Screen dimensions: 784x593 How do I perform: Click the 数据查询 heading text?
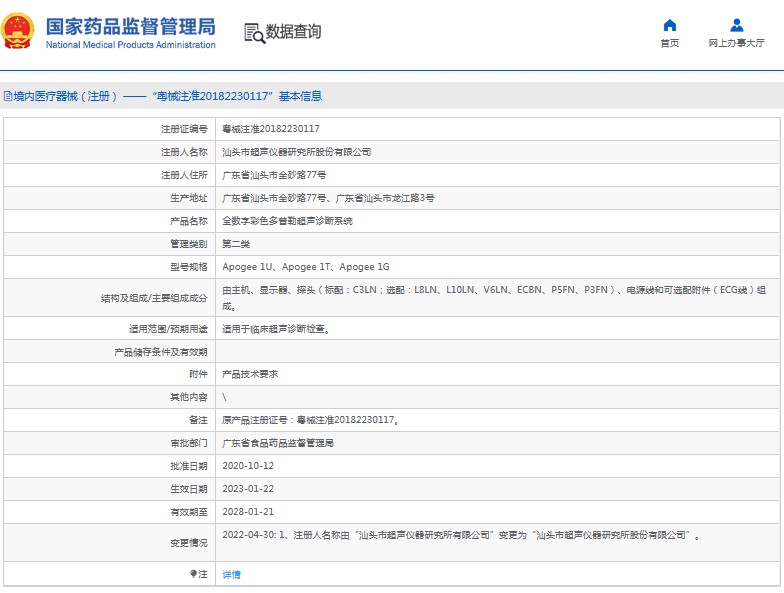(293, 32)
